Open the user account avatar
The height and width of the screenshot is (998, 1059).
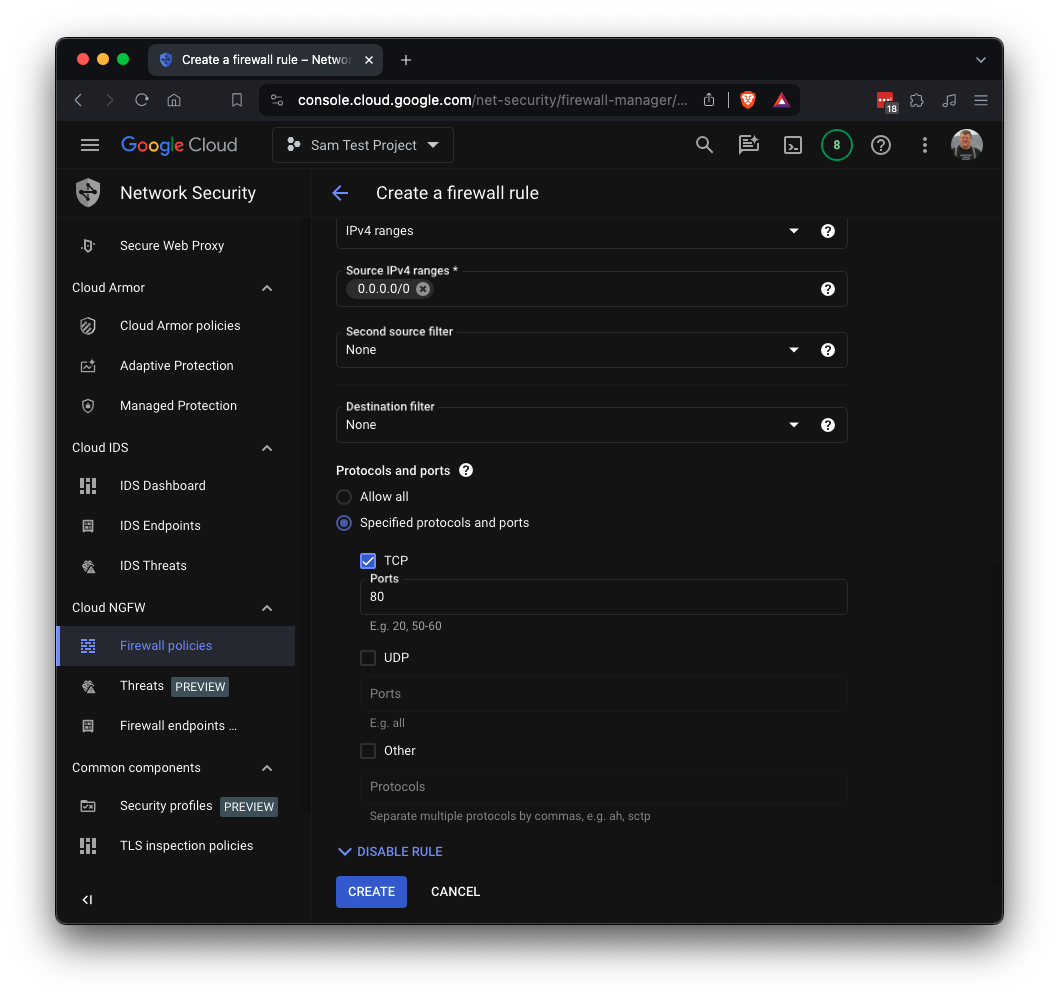click(966, 145)
